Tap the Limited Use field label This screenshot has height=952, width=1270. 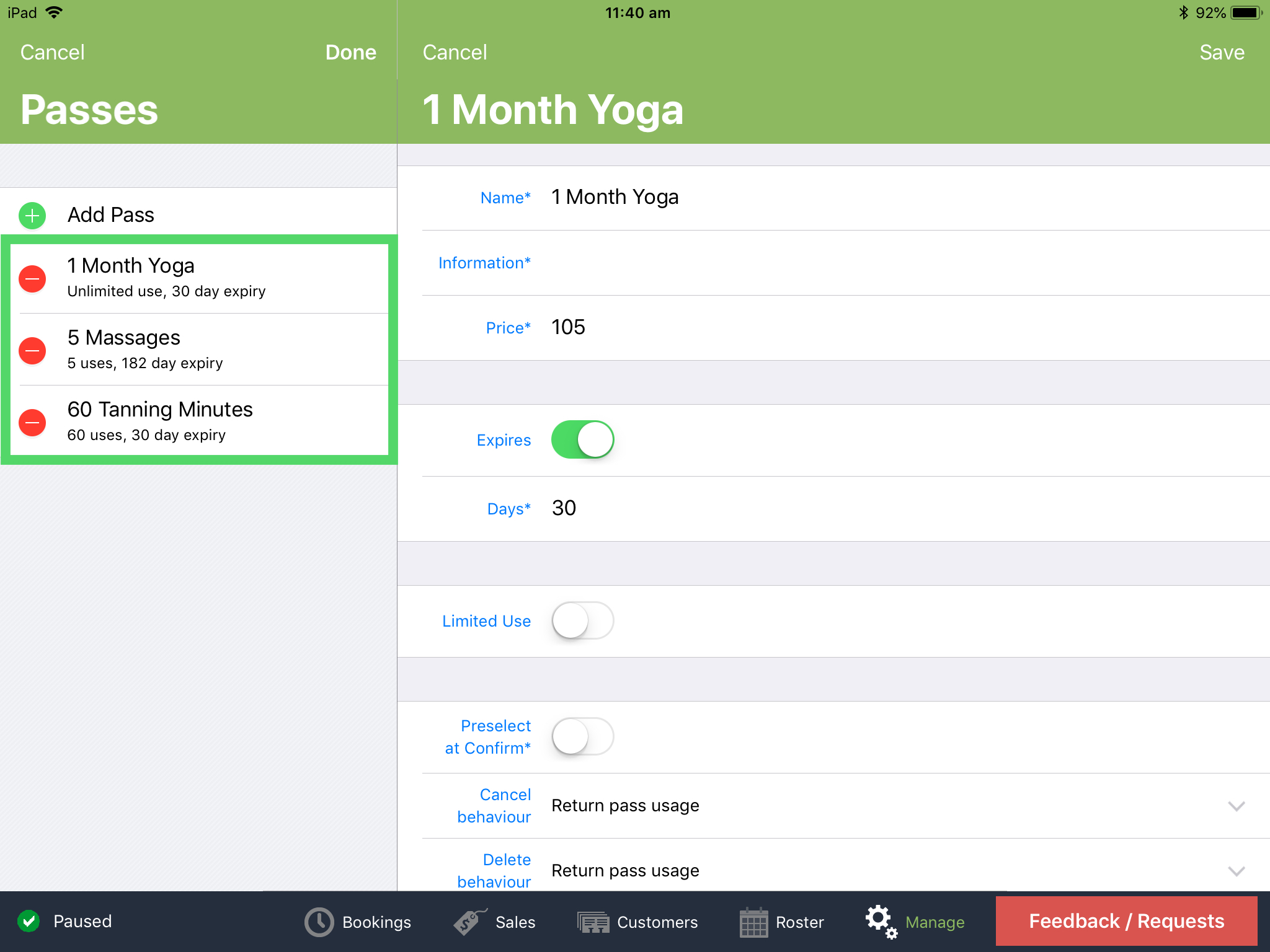click(x=486, y=621)
